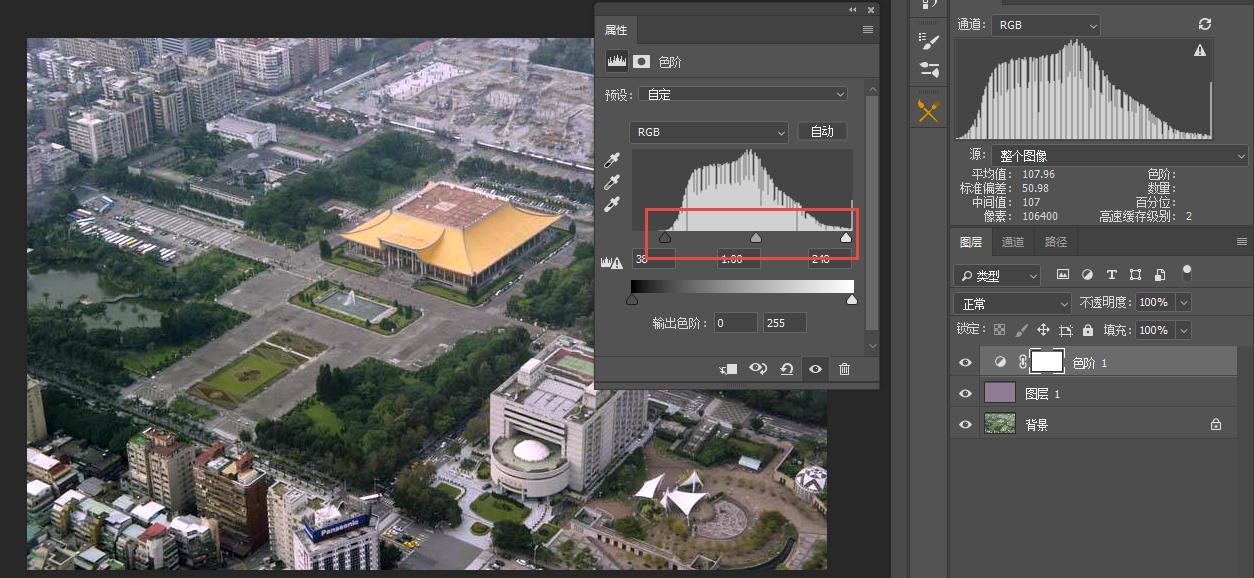This screenshot has height=578, width=1254.
Task: Open the RGB channel dropdown in Levels
Action: [708, 131]
